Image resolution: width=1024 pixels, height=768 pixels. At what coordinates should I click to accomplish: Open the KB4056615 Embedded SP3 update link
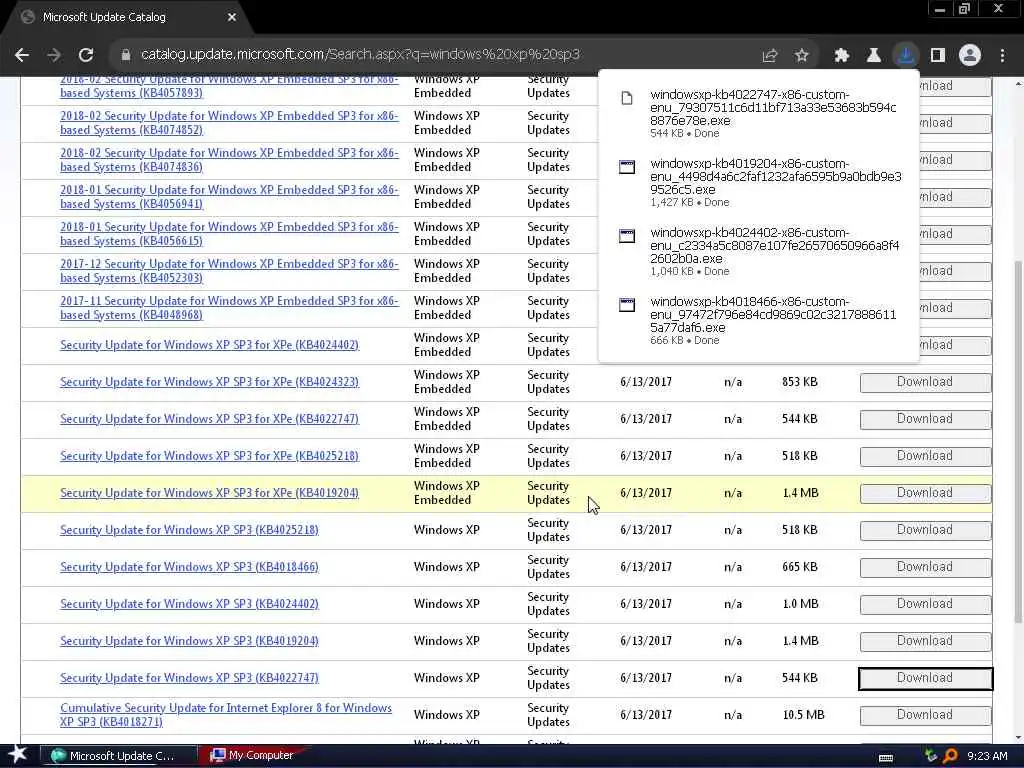pos(229,234)
